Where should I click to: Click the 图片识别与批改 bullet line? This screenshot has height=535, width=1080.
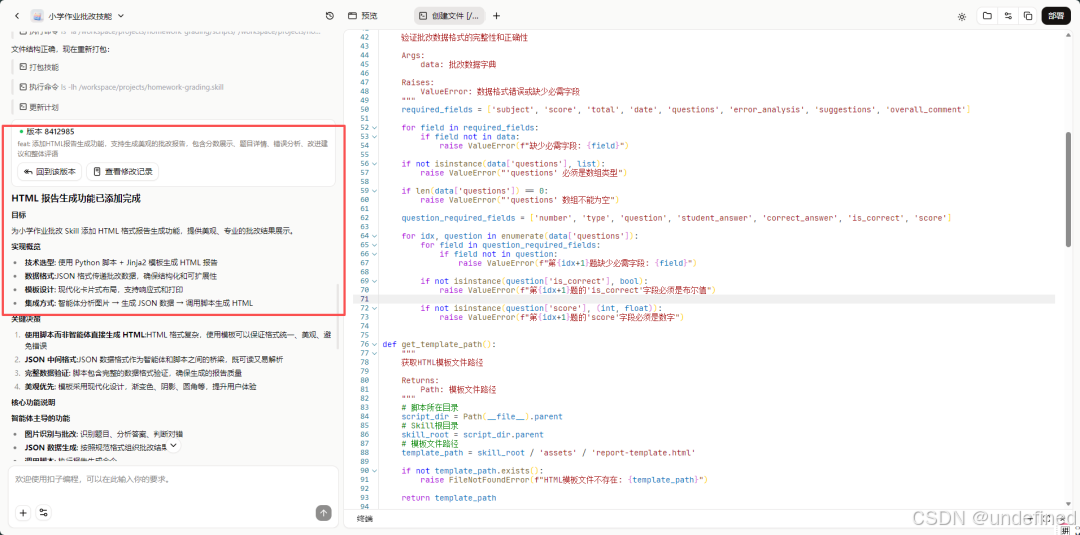click(x=103, y=434)
